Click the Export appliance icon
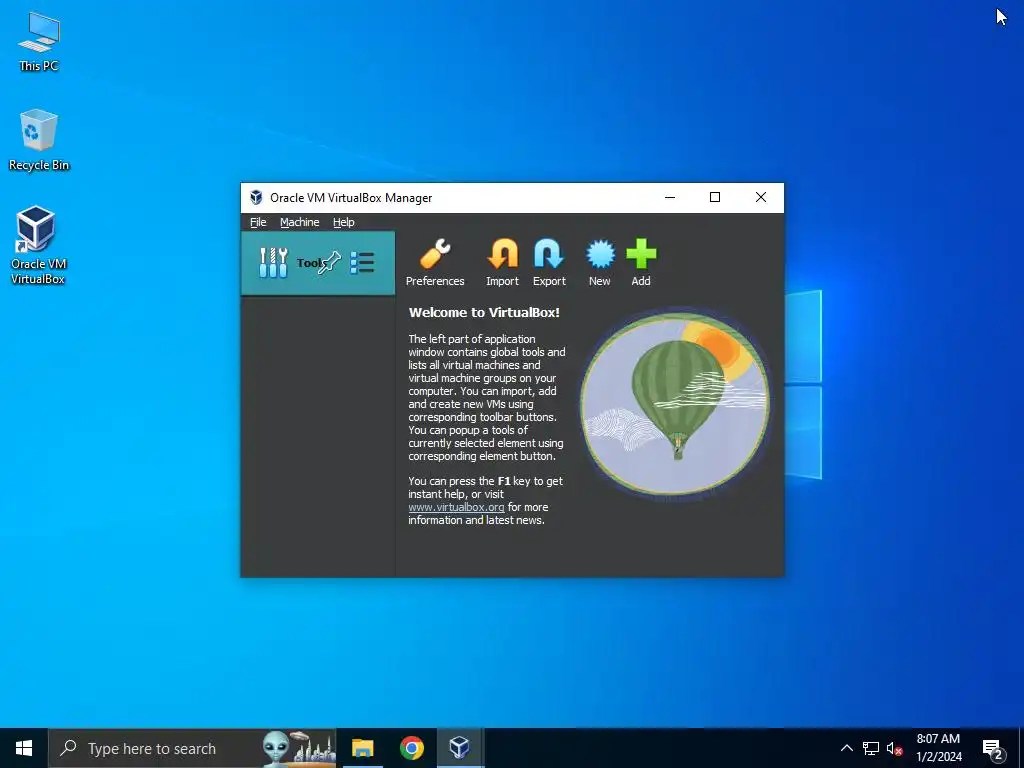The height and width of the screenshot is (768, 1024). 549,263
